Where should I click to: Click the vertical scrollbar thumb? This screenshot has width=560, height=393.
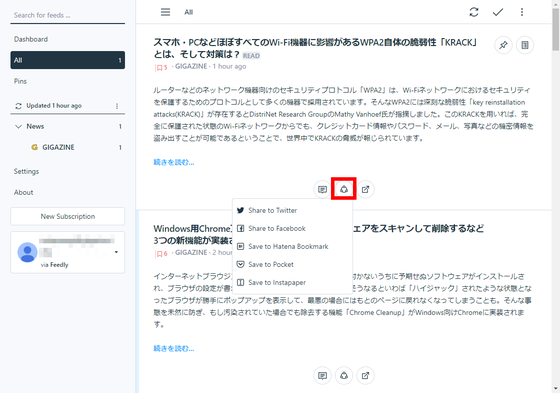point(556,29)
